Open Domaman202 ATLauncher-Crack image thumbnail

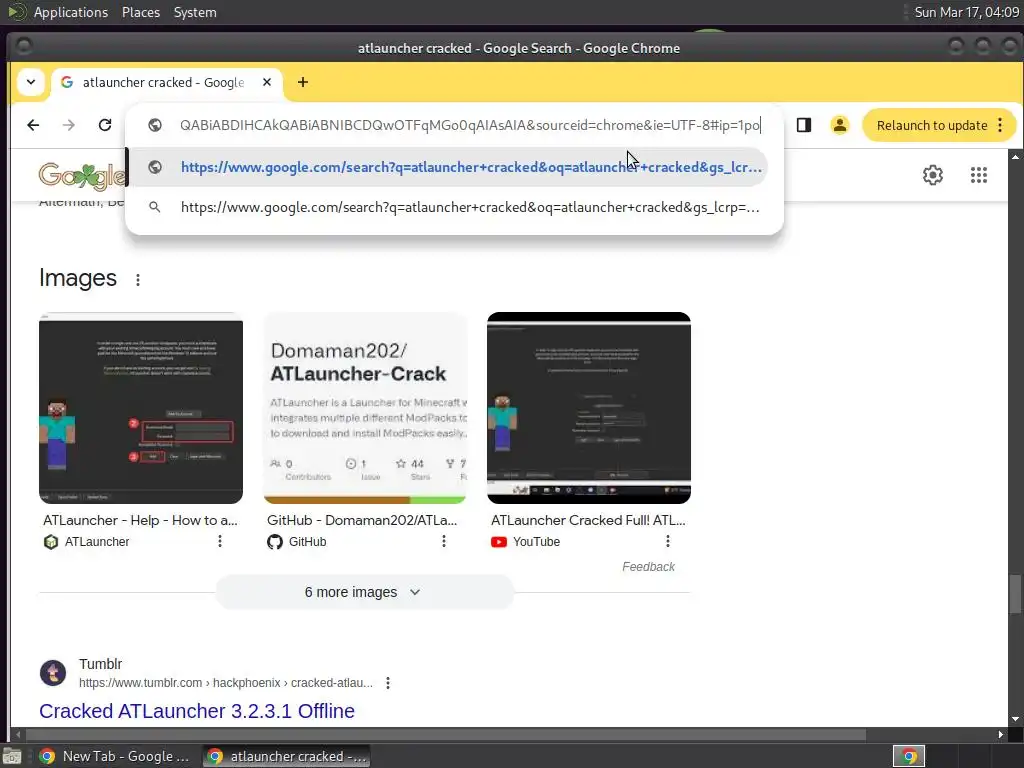365,408
